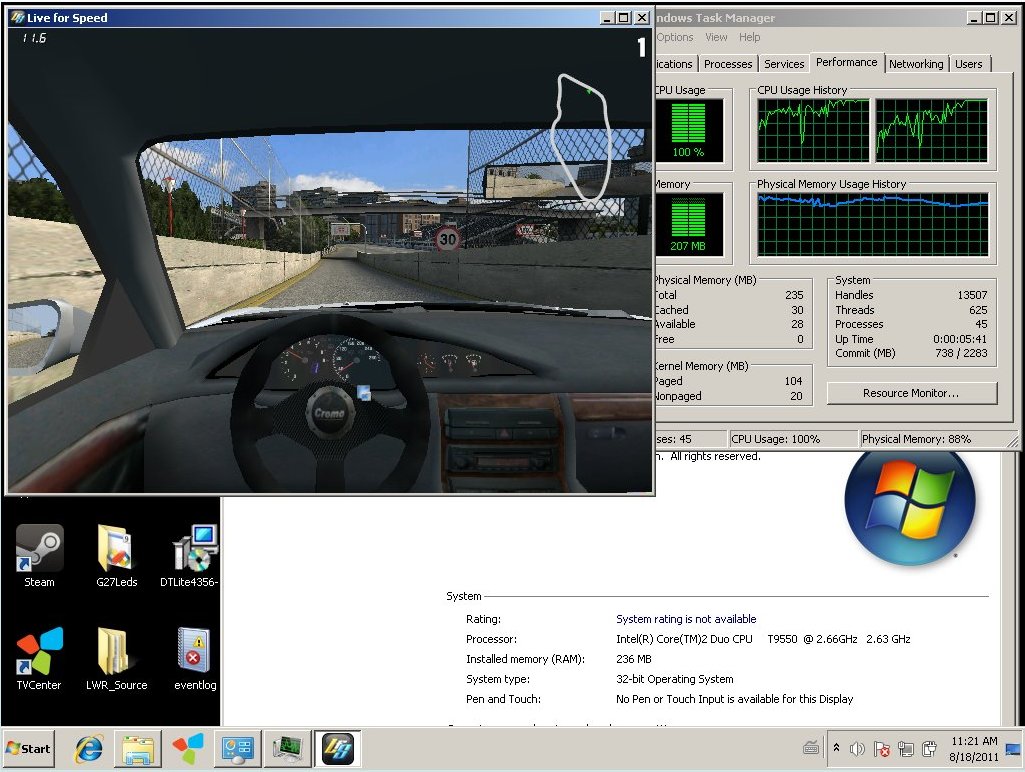Click the Memory 207 MB meter
Viewport: 1025px width, 772px height.
(688, 224)
